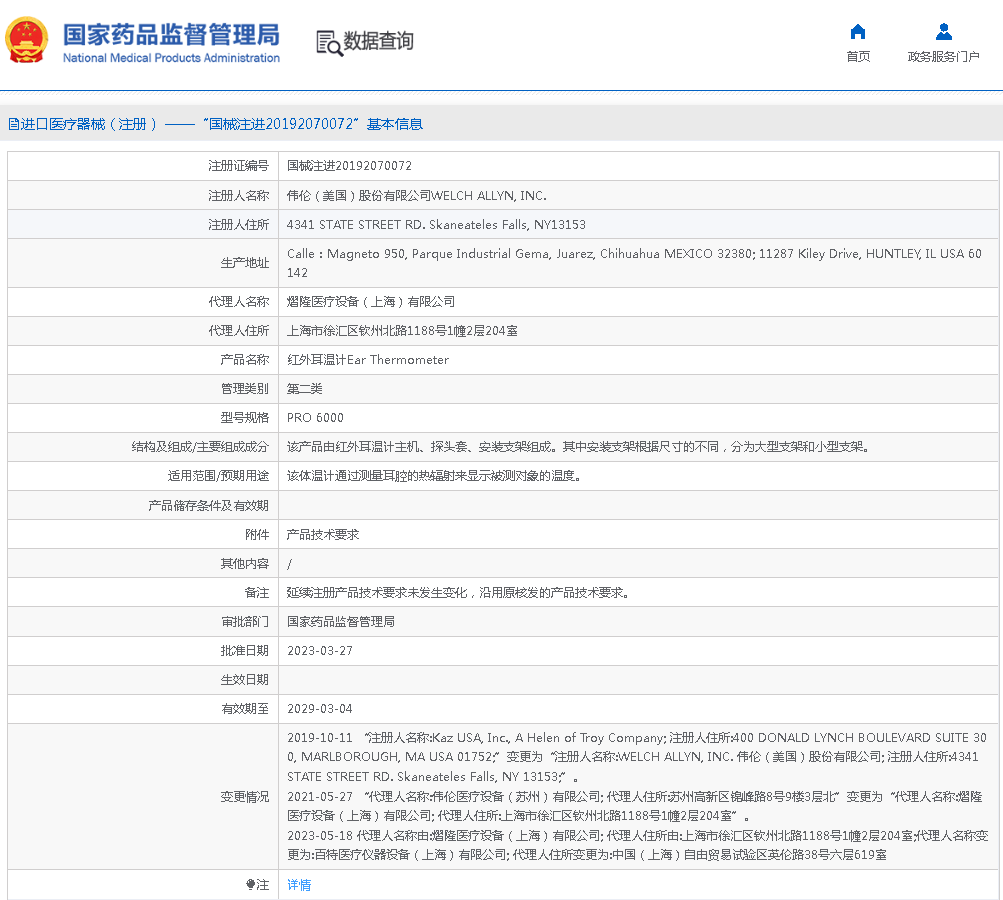Select the product name 红外耳温计Ear Thermometer

368,360
